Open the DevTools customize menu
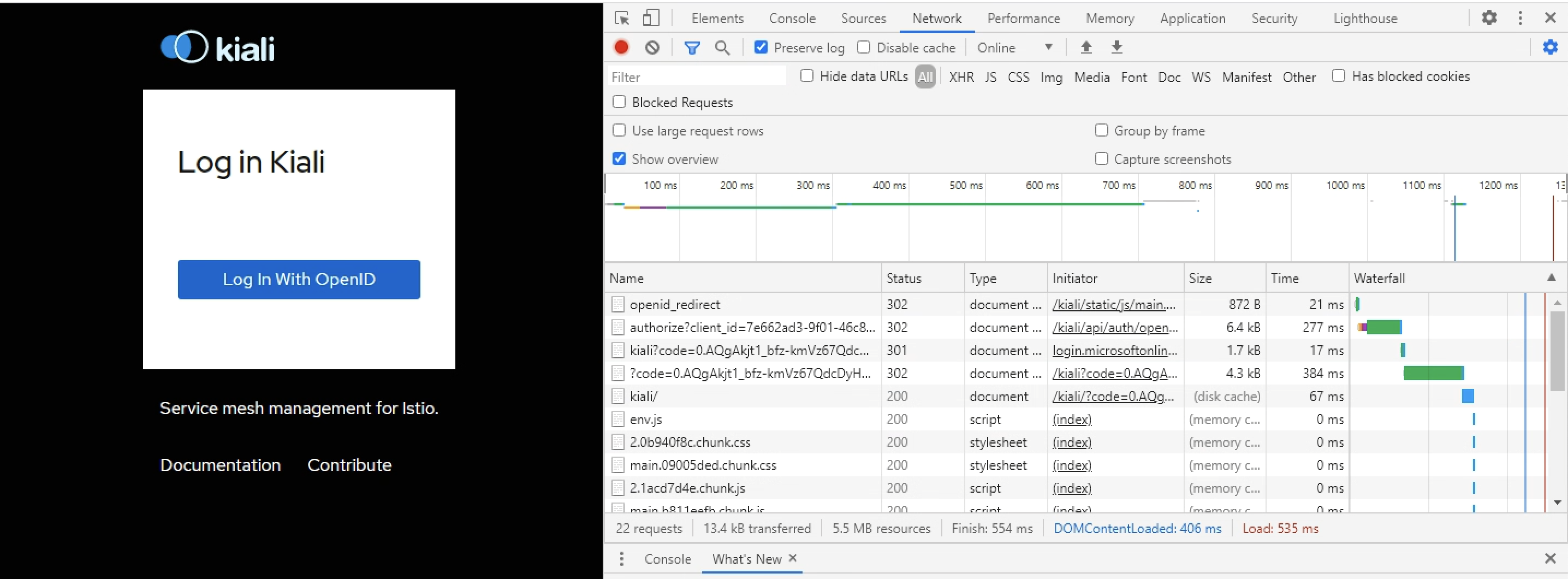 click(1520, 18)
